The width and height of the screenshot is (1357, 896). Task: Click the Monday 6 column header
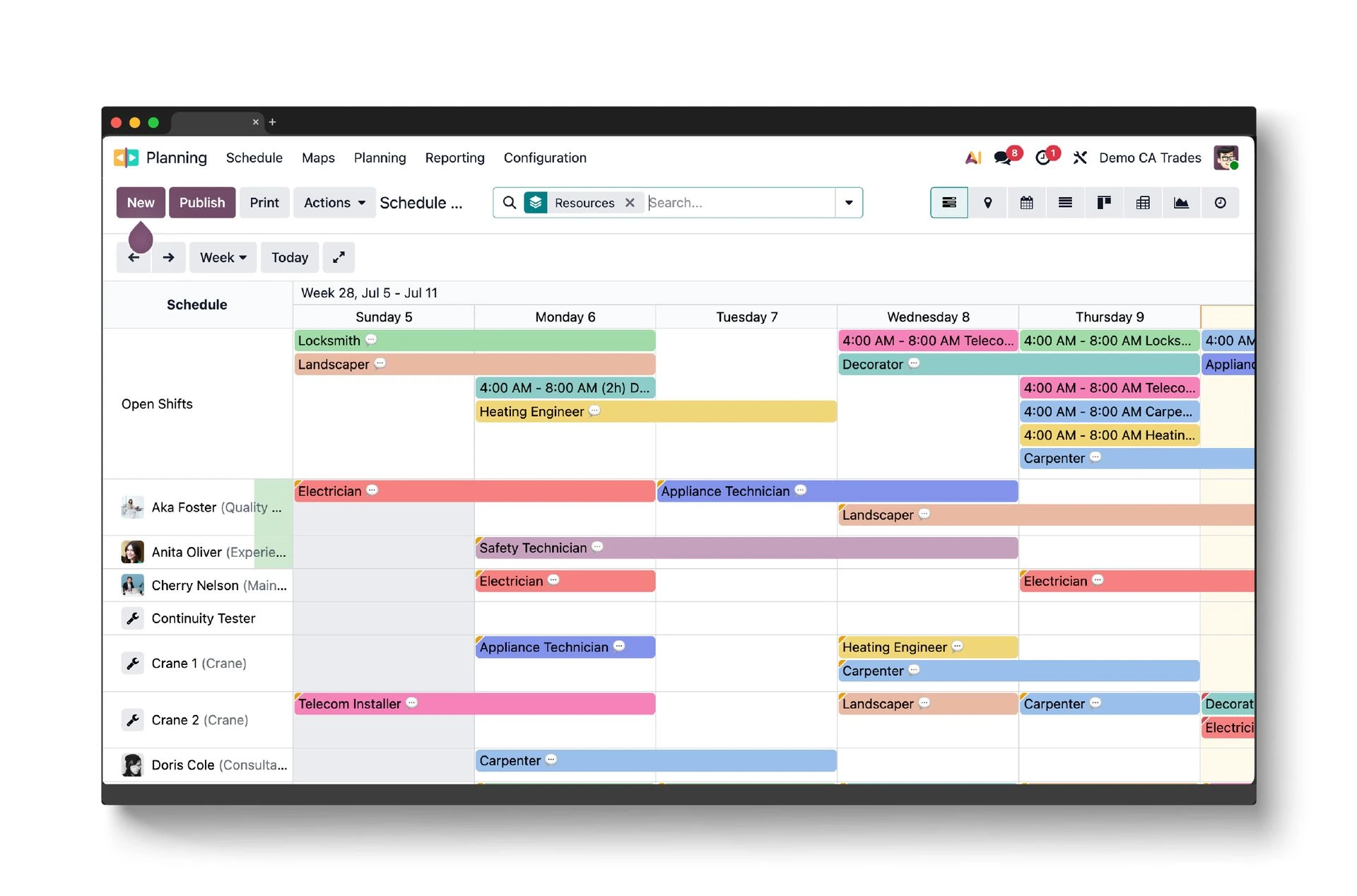[x=565, y=317]
